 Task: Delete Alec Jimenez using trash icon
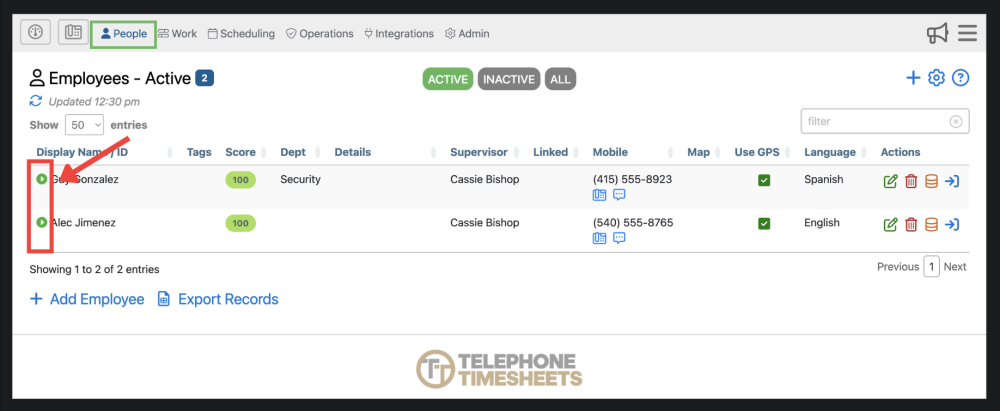(911, 224)
